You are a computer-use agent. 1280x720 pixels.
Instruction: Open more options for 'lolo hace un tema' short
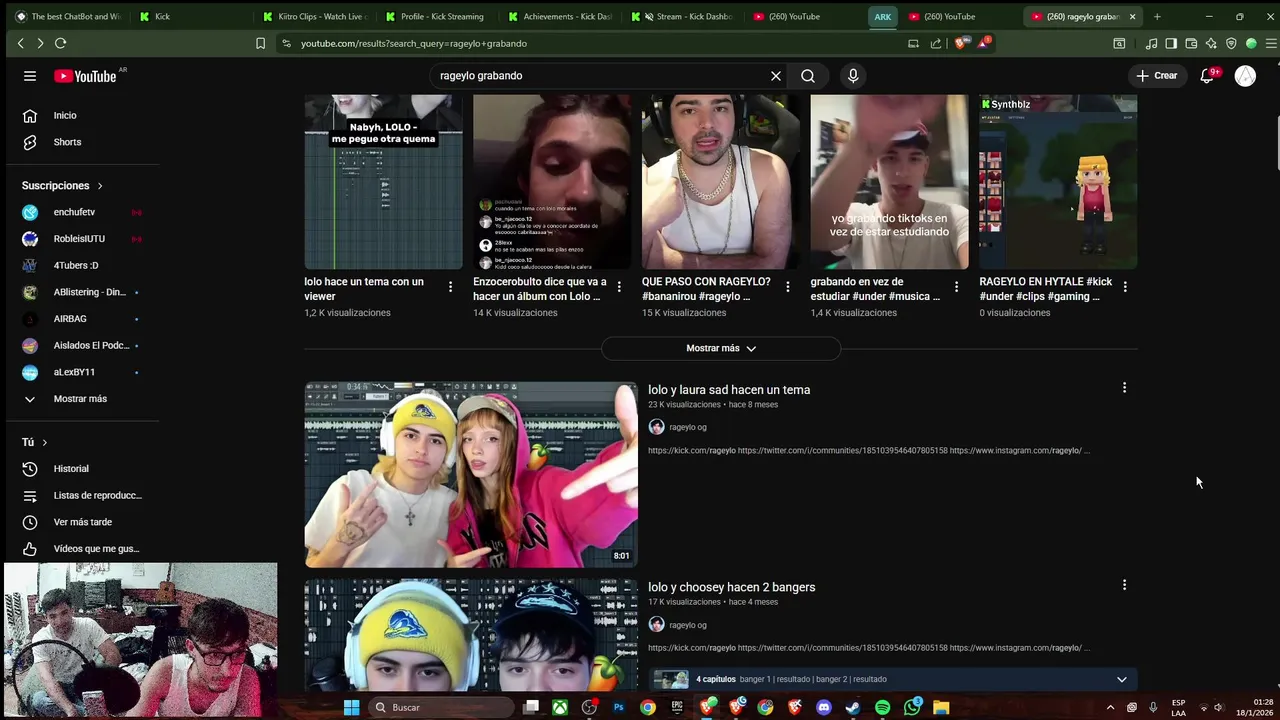(x=450, y=287)
